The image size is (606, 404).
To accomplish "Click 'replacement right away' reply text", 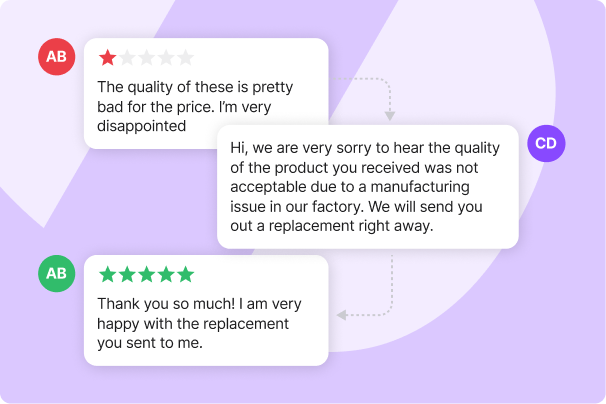I will click(x=351, y=226).
